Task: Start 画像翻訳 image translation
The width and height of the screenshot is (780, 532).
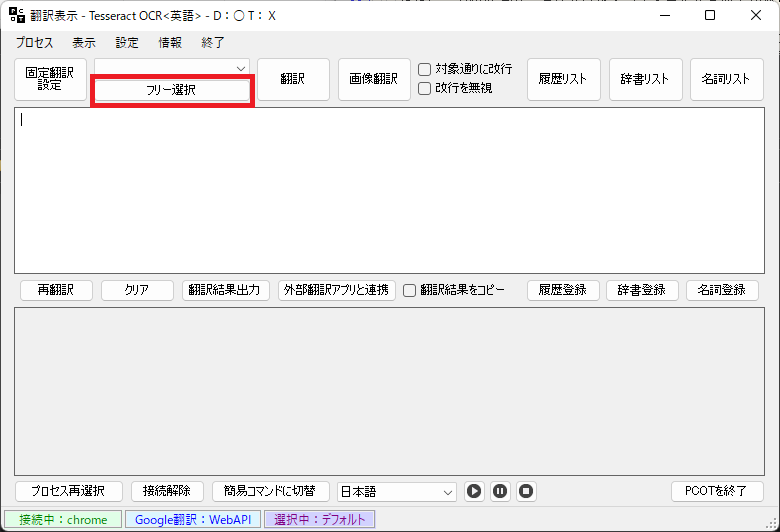Action: coord(374,79)
